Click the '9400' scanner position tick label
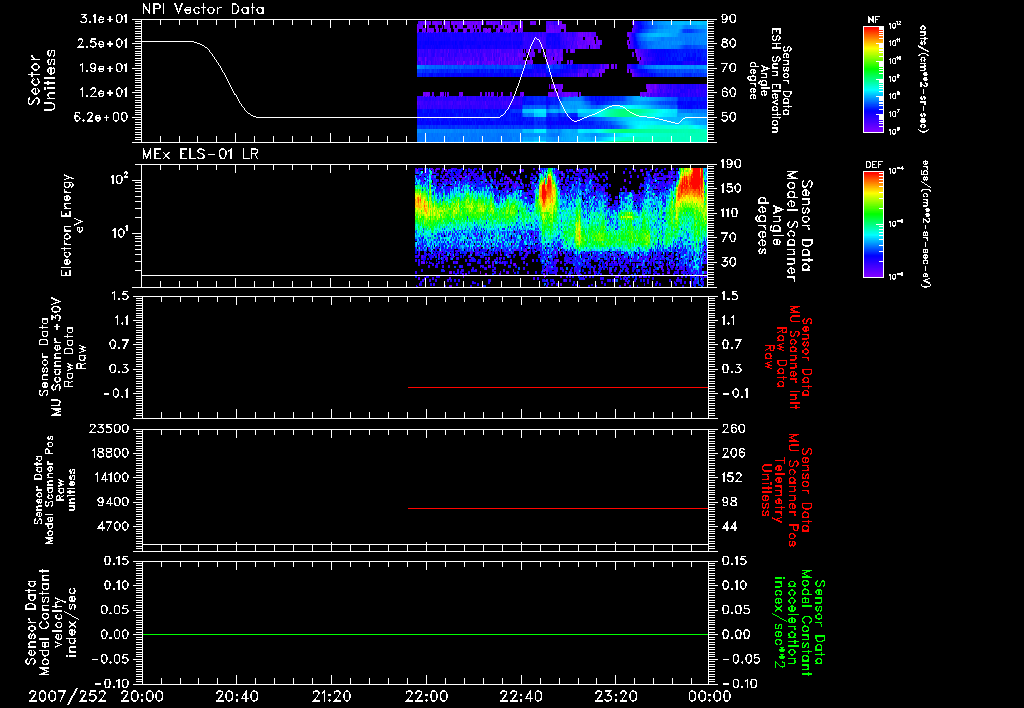 click(112, 502)
